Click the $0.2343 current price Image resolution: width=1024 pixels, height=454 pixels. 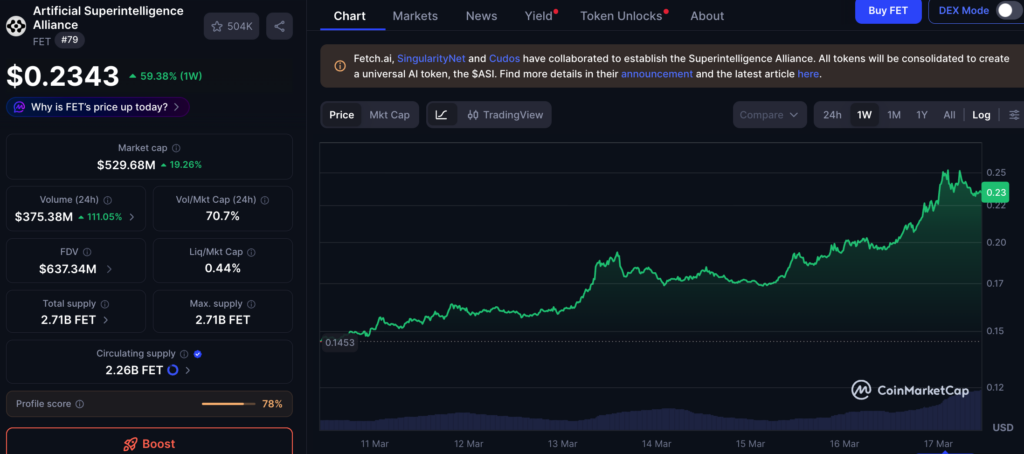(63, 76)
